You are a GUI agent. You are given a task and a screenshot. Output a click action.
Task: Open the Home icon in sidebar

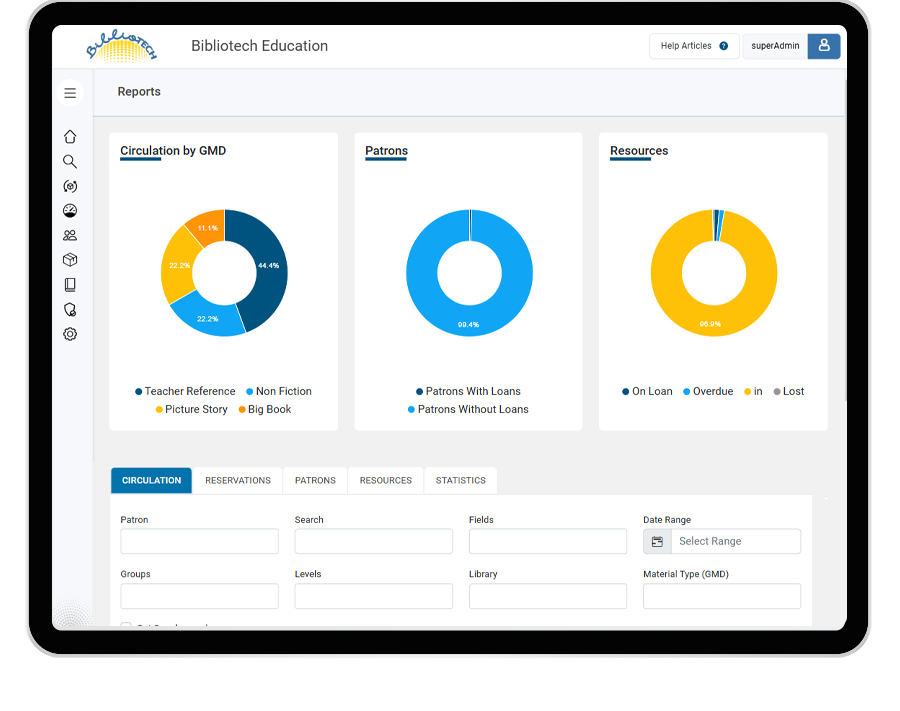70,137
